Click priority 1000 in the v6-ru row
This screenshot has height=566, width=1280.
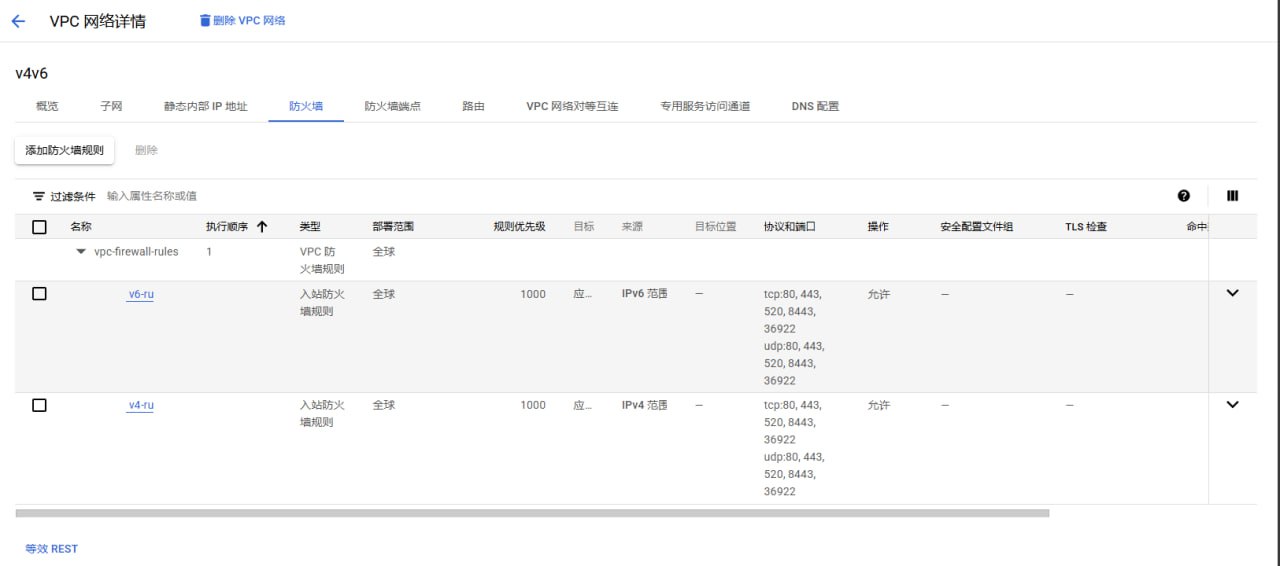533,294
